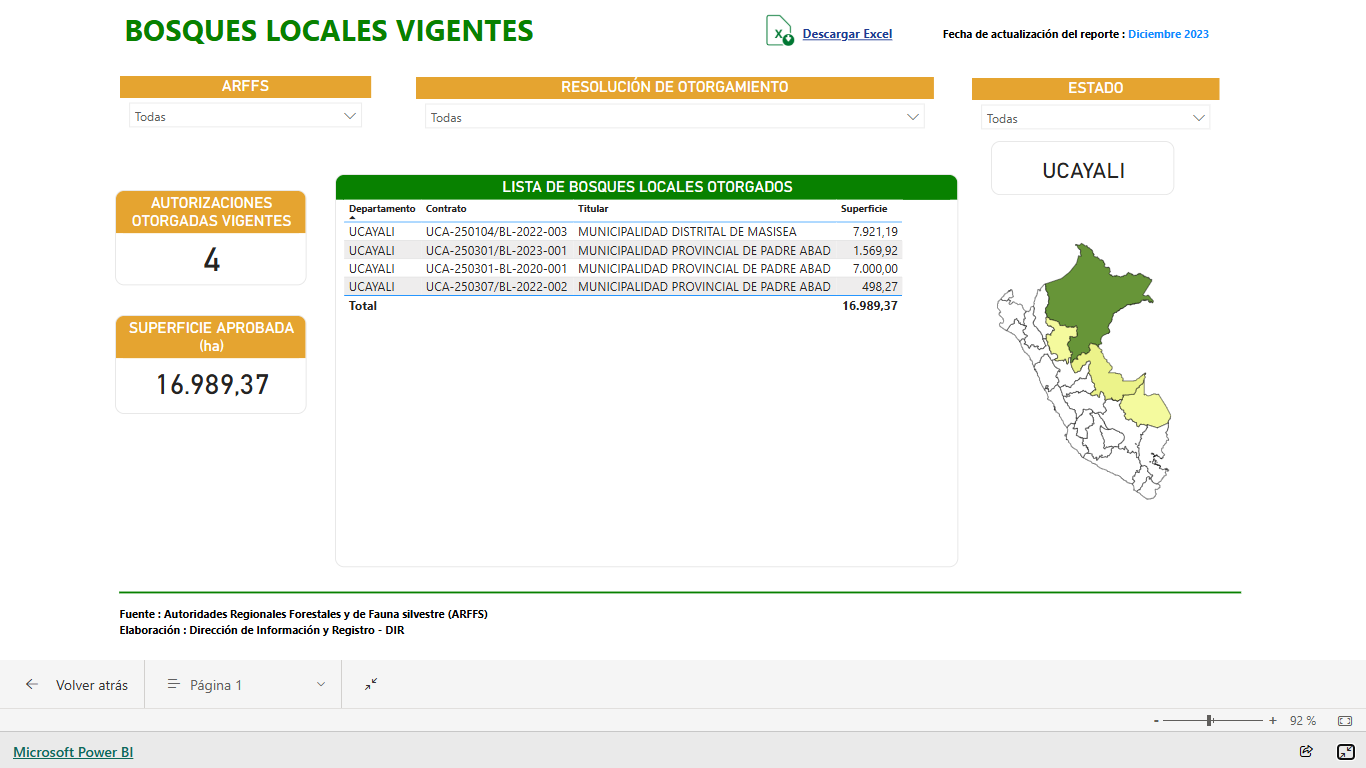Click the Excel download icon

(x=779, y=31)
